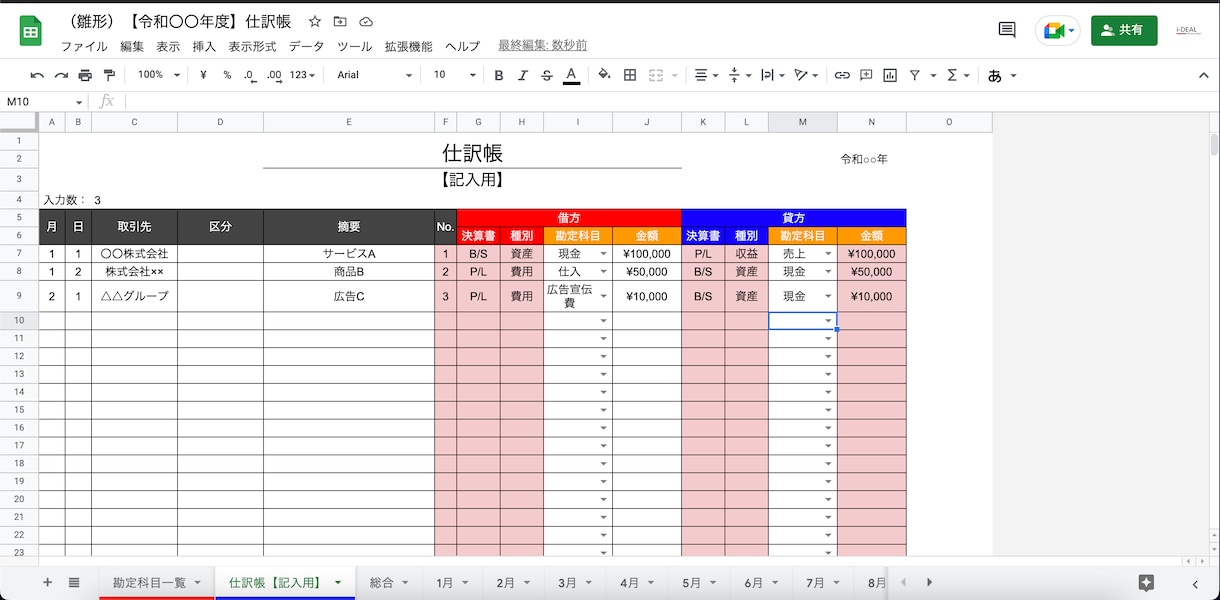Open comment history
Screen dimensions: 1220x600
(x=1007, y=31)
